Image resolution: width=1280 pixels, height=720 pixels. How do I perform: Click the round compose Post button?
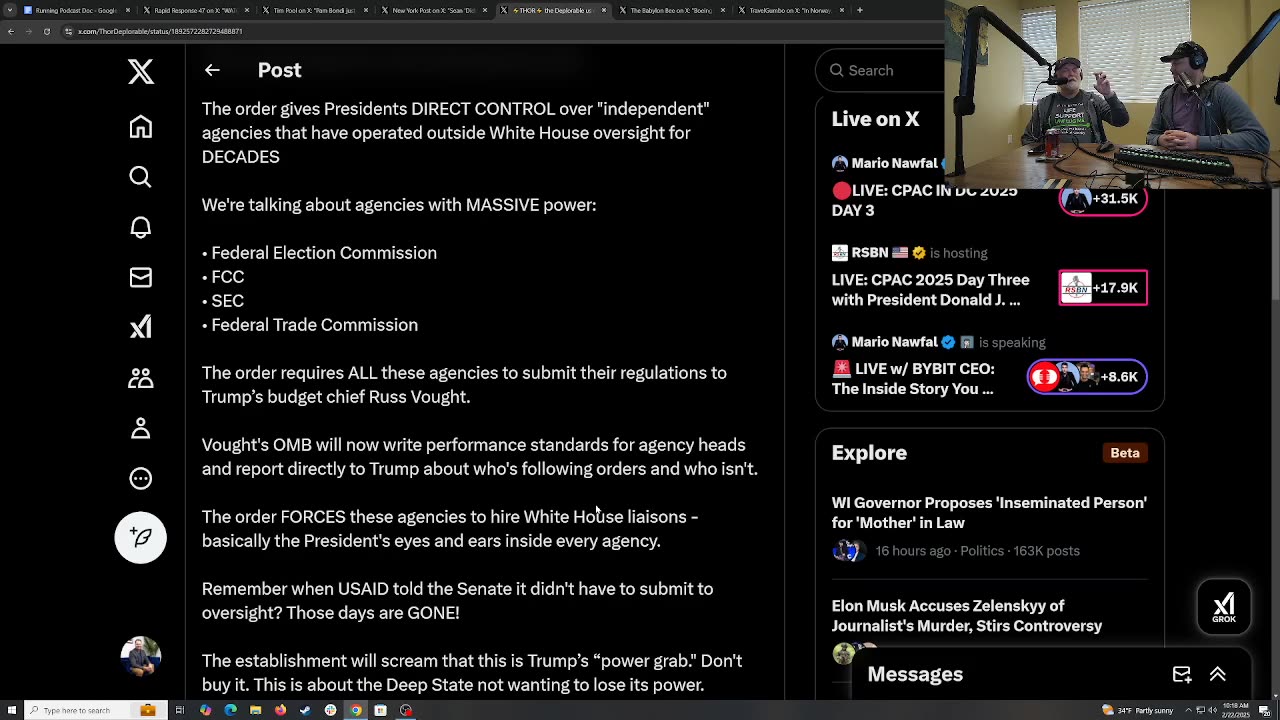click(x=140, y=538)
